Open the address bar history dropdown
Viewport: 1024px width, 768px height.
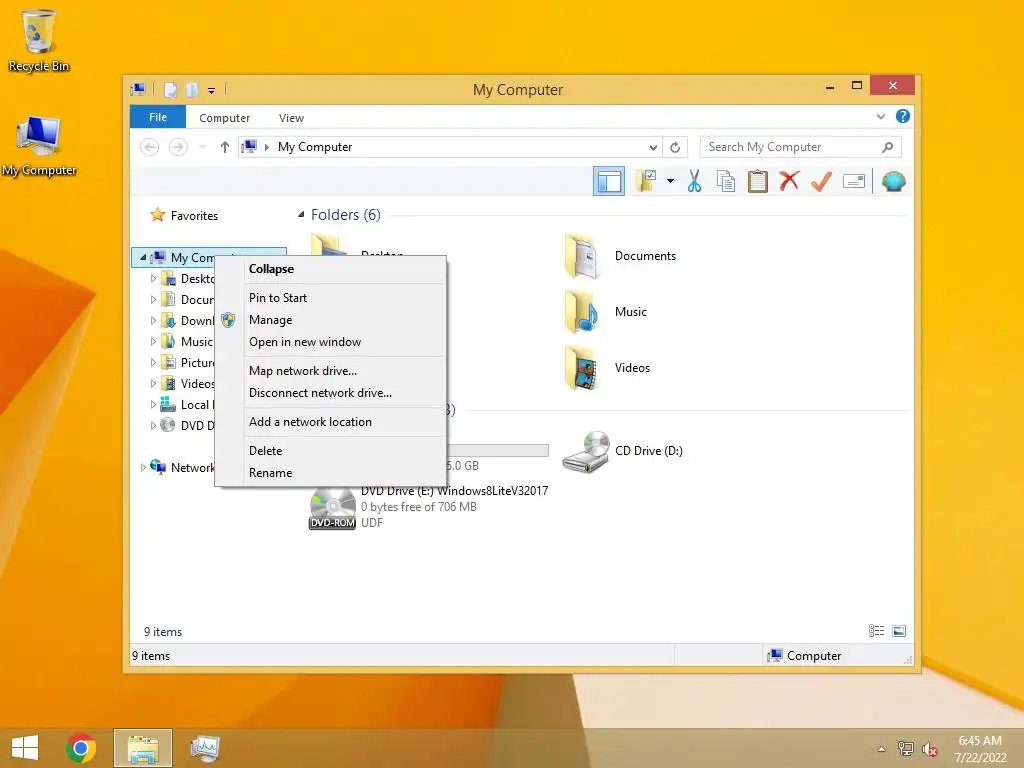652,147
